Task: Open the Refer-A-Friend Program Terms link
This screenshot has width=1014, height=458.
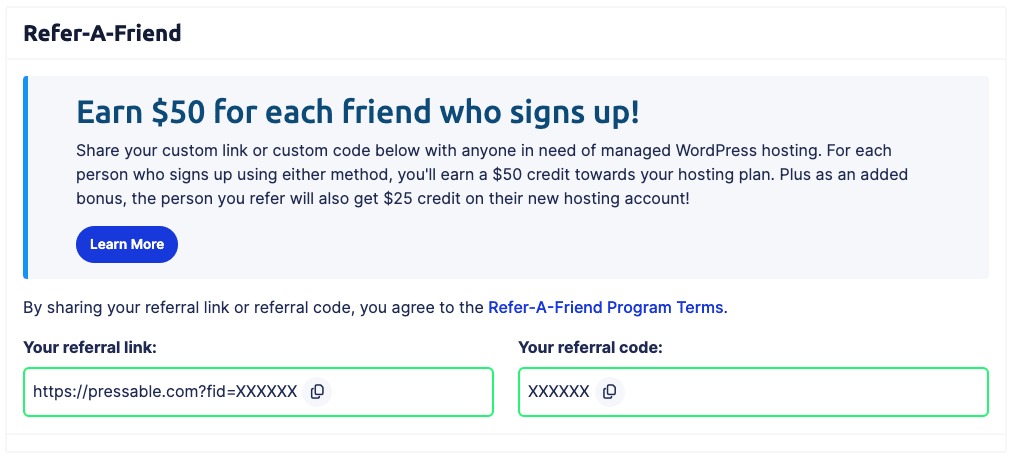Action: (605, 308)
